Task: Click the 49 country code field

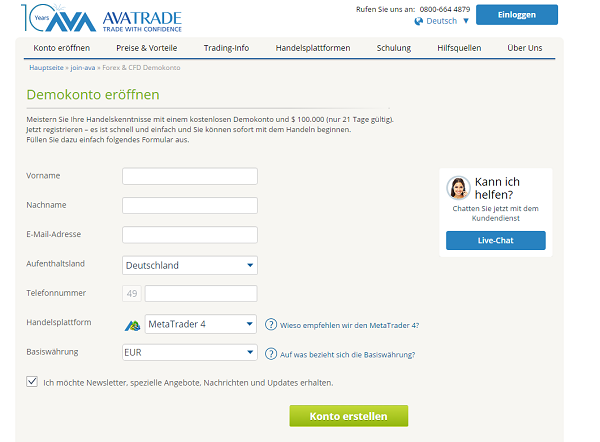Action: tap(132, 294)
